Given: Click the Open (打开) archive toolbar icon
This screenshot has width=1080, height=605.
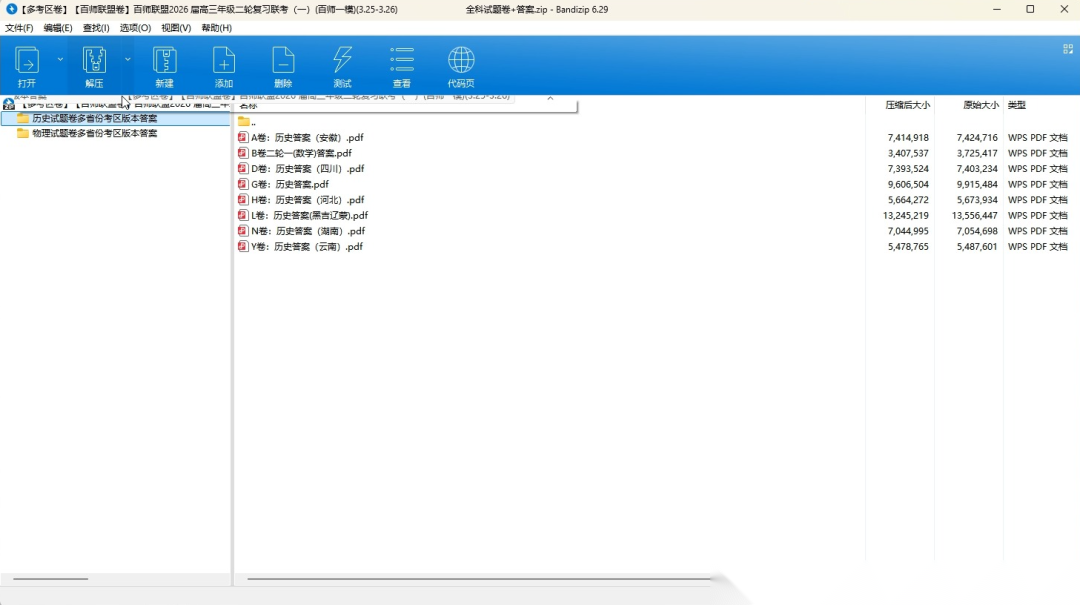Looking at the screenshot, I should coord(27,60).
